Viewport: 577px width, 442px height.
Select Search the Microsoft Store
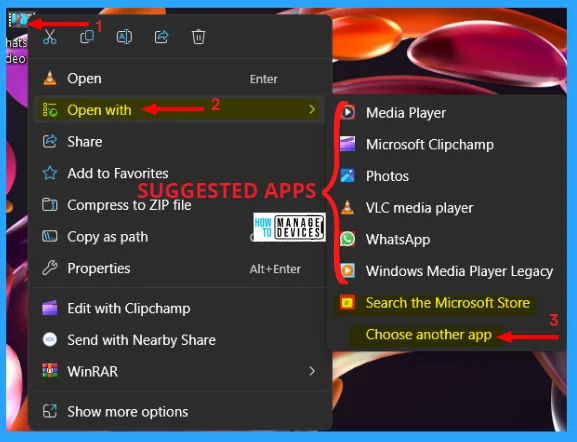[x=447, y=303]
